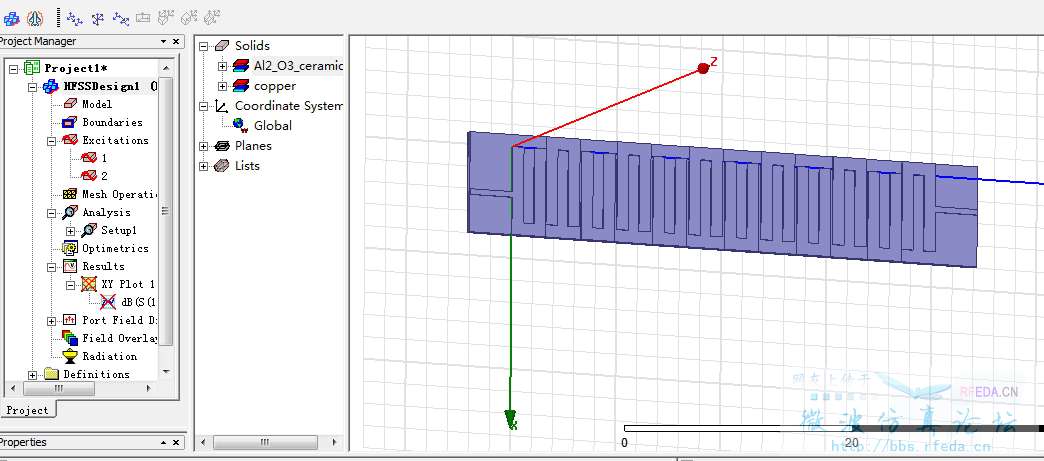The image size is (1044, 461).
Task: Click the Excitations node icon
Action: coord(70,140)
